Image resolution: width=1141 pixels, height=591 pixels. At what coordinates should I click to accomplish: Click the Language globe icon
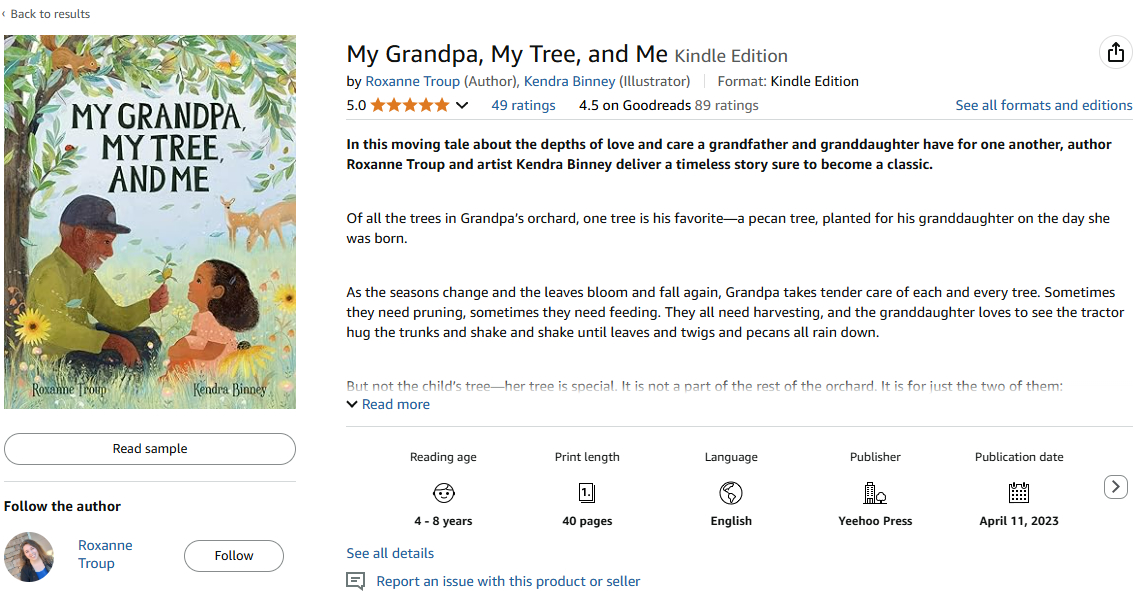[x=731, y=492]
